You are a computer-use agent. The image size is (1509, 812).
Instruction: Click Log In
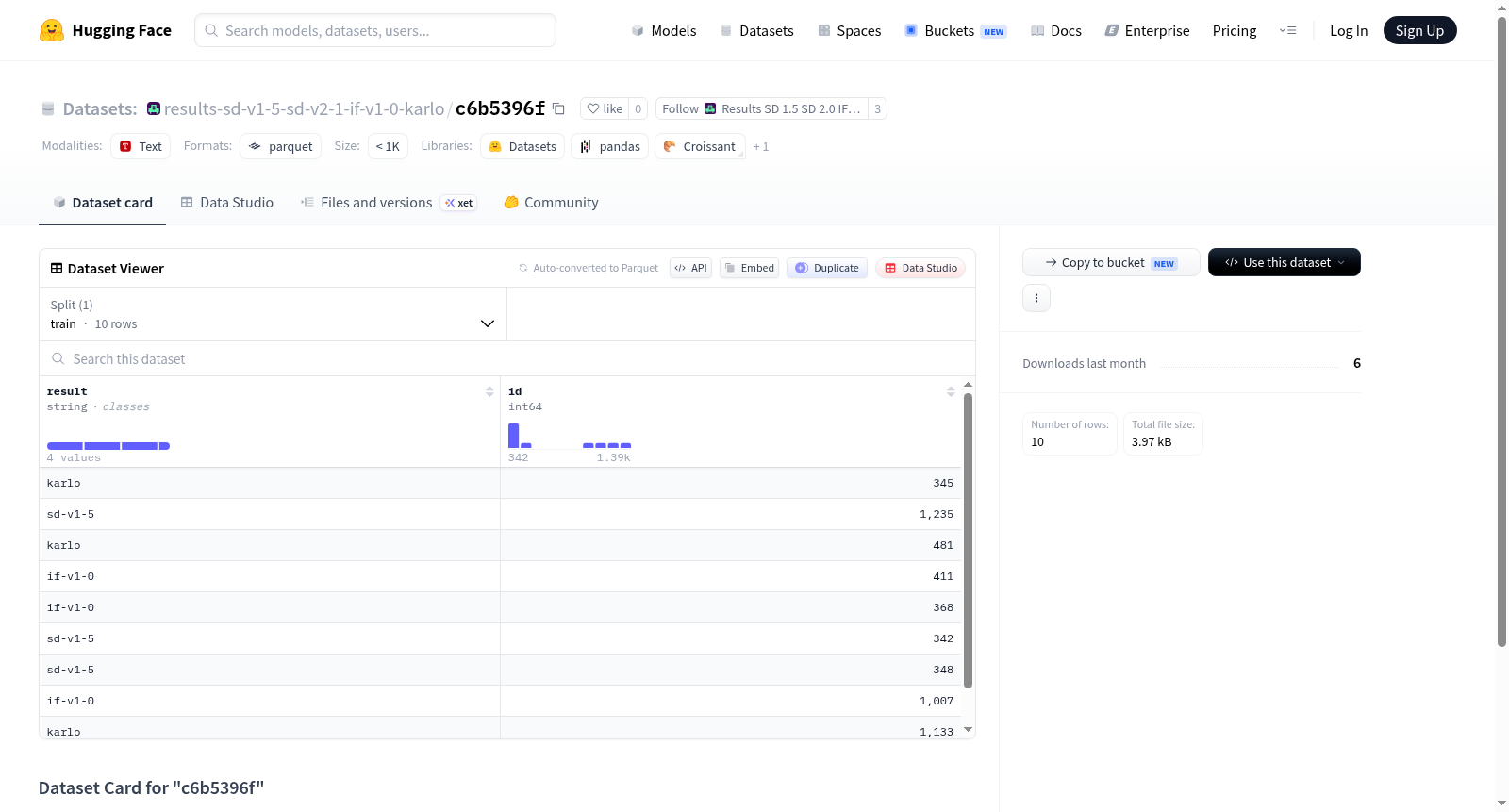tap(1349, 30)
